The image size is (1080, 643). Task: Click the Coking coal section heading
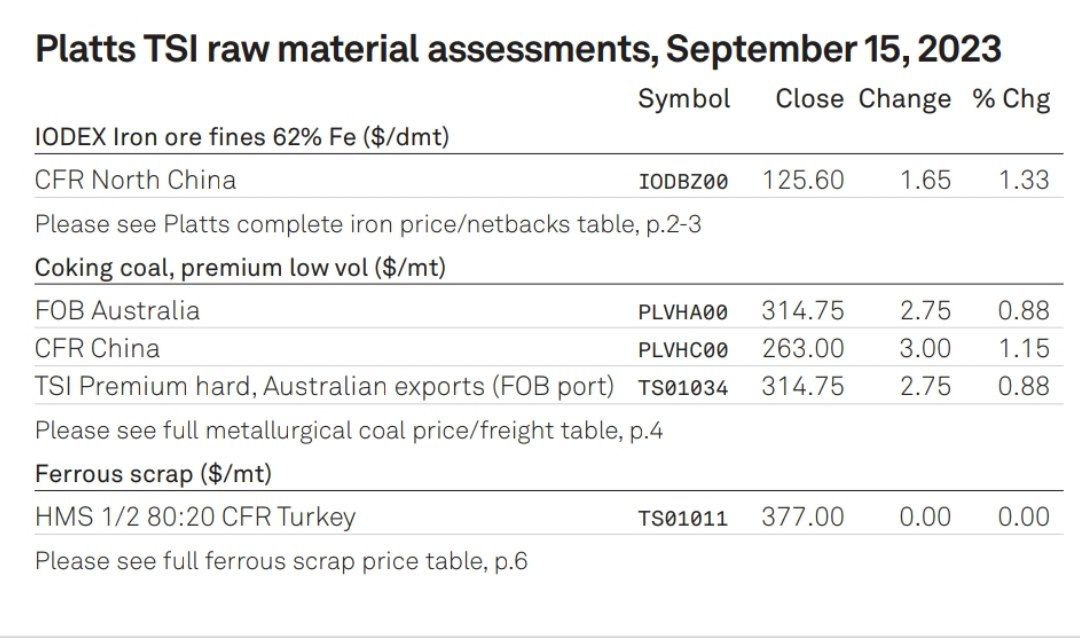[240, 268]
